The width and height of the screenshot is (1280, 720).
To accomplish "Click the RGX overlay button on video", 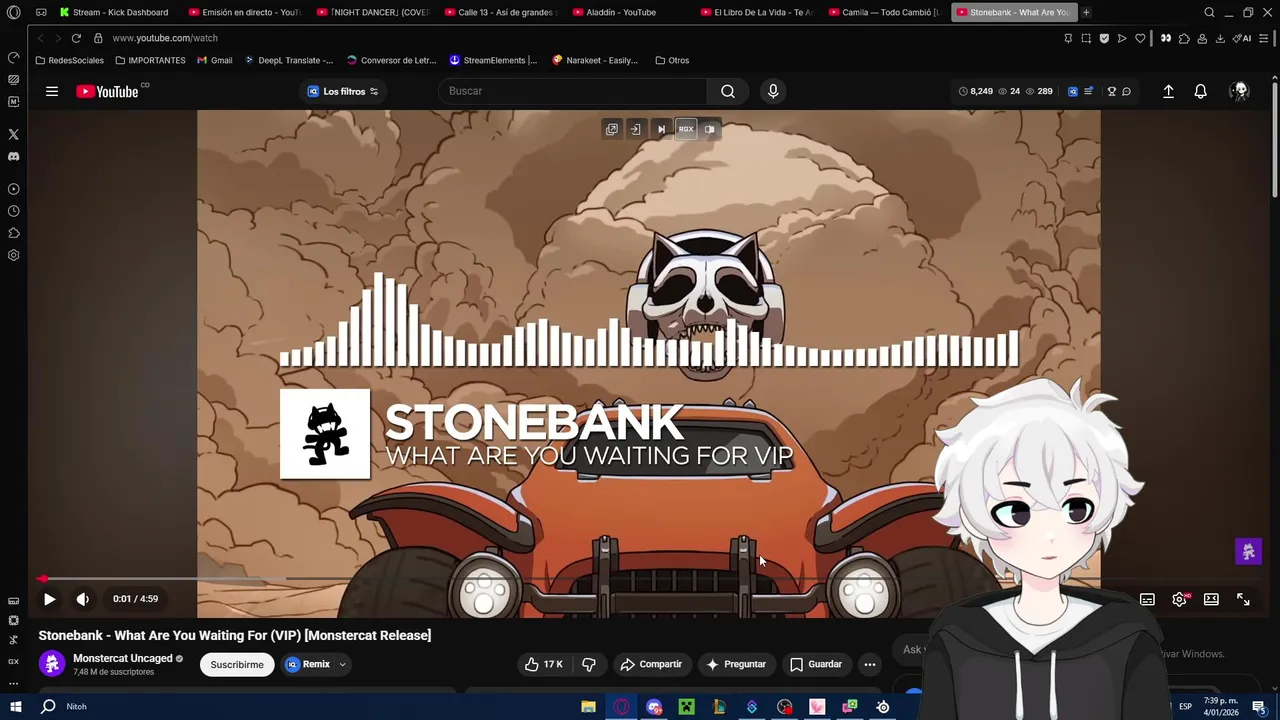I will coord(686,129).
